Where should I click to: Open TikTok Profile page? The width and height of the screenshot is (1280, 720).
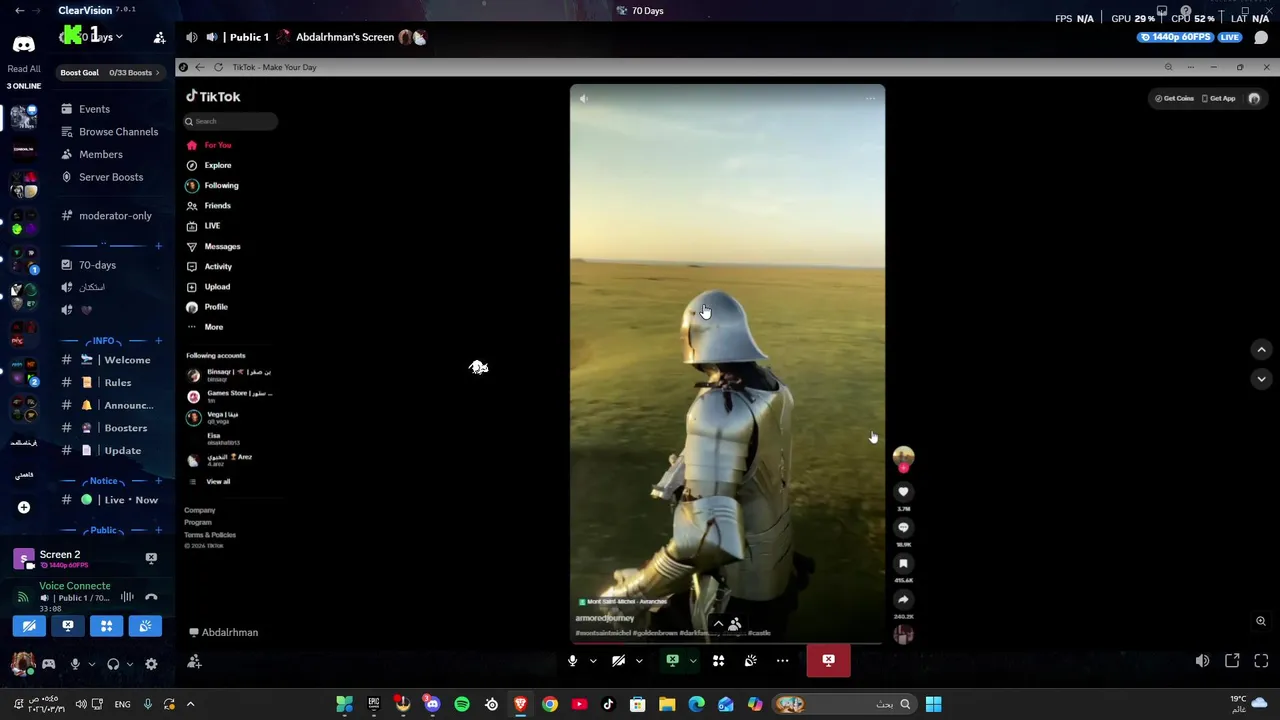click(x=207, y=307)
